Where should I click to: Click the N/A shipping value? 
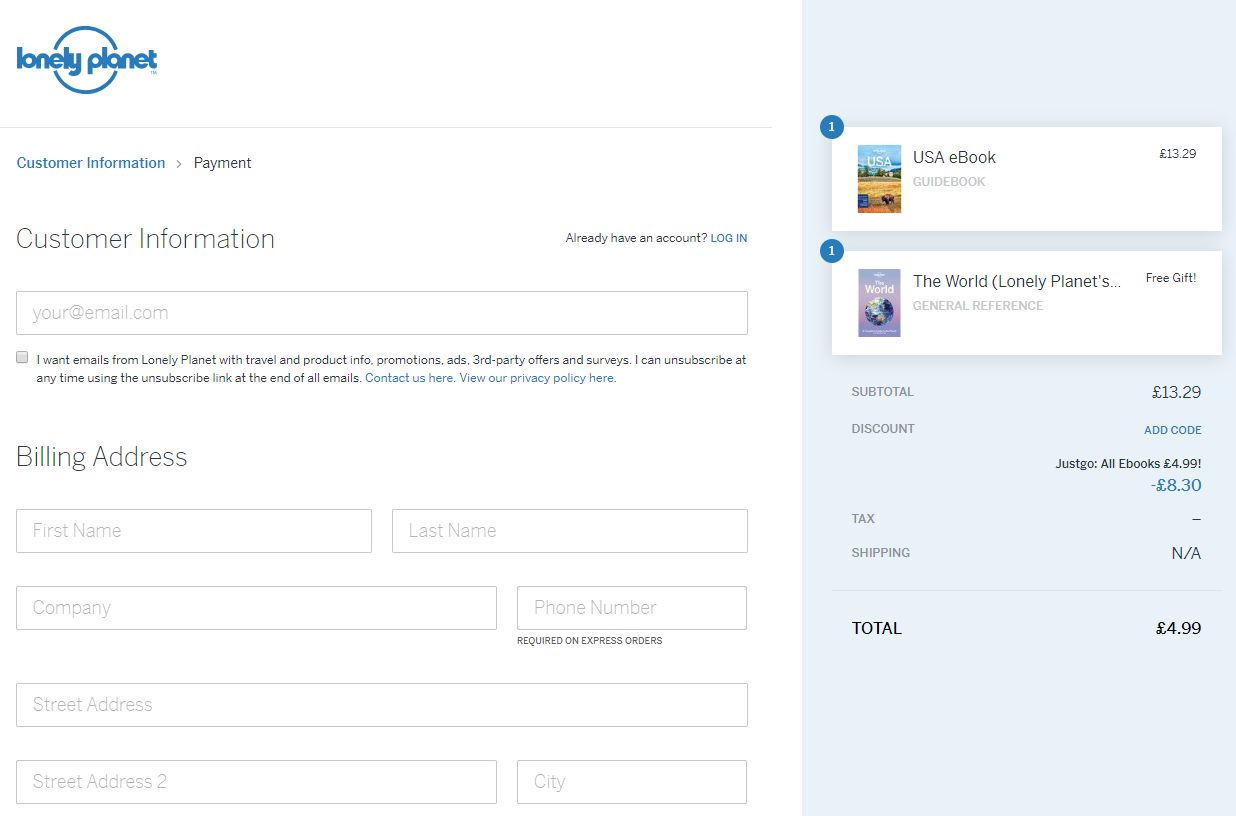coord(1186,554)
